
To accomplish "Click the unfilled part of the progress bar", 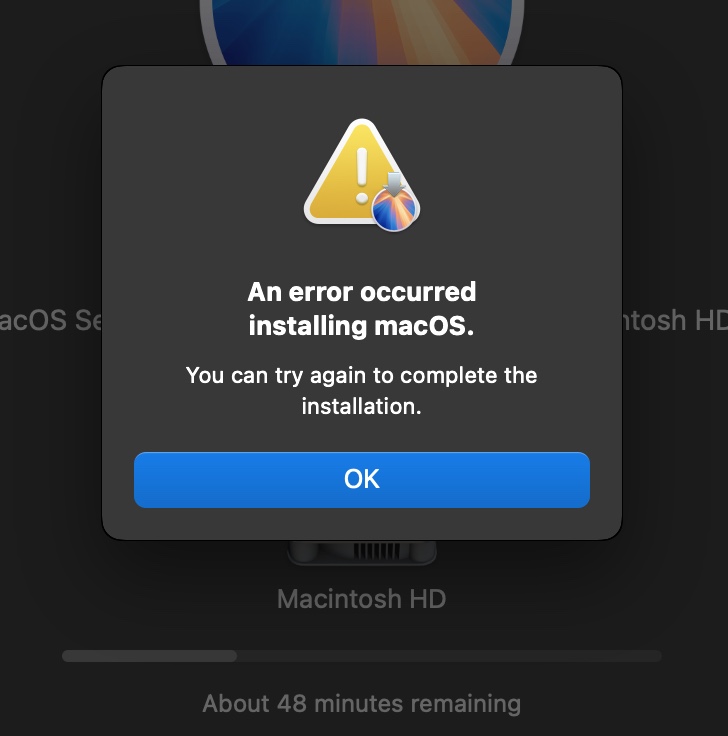I will [449, 656].
